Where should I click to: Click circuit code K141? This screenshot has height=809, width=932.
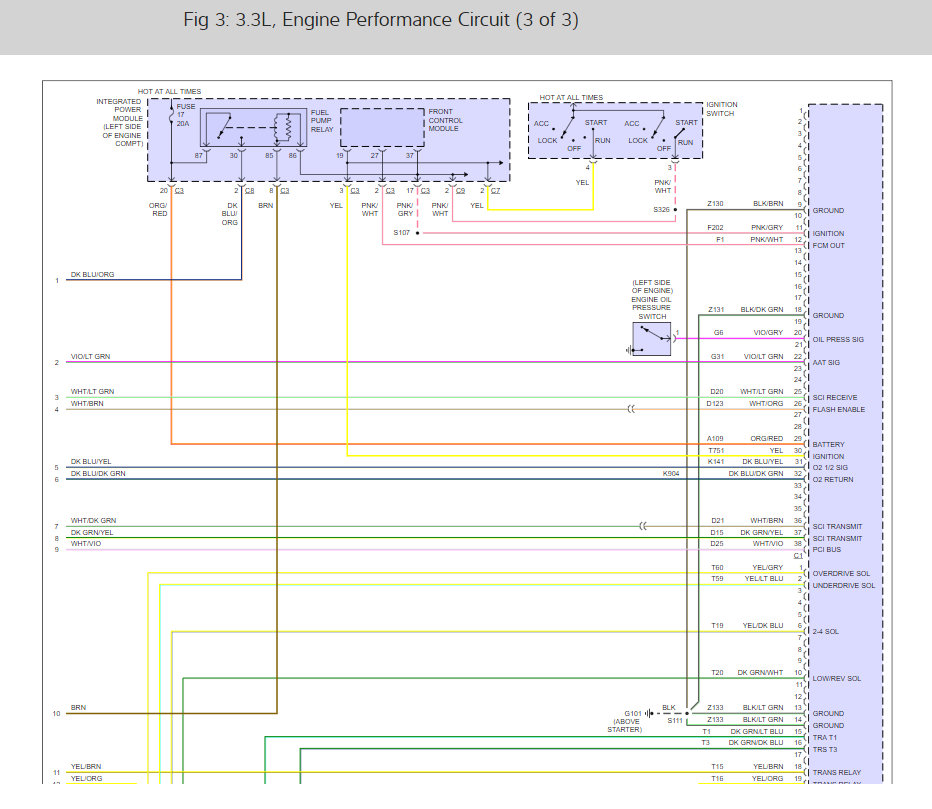[716, 461]
